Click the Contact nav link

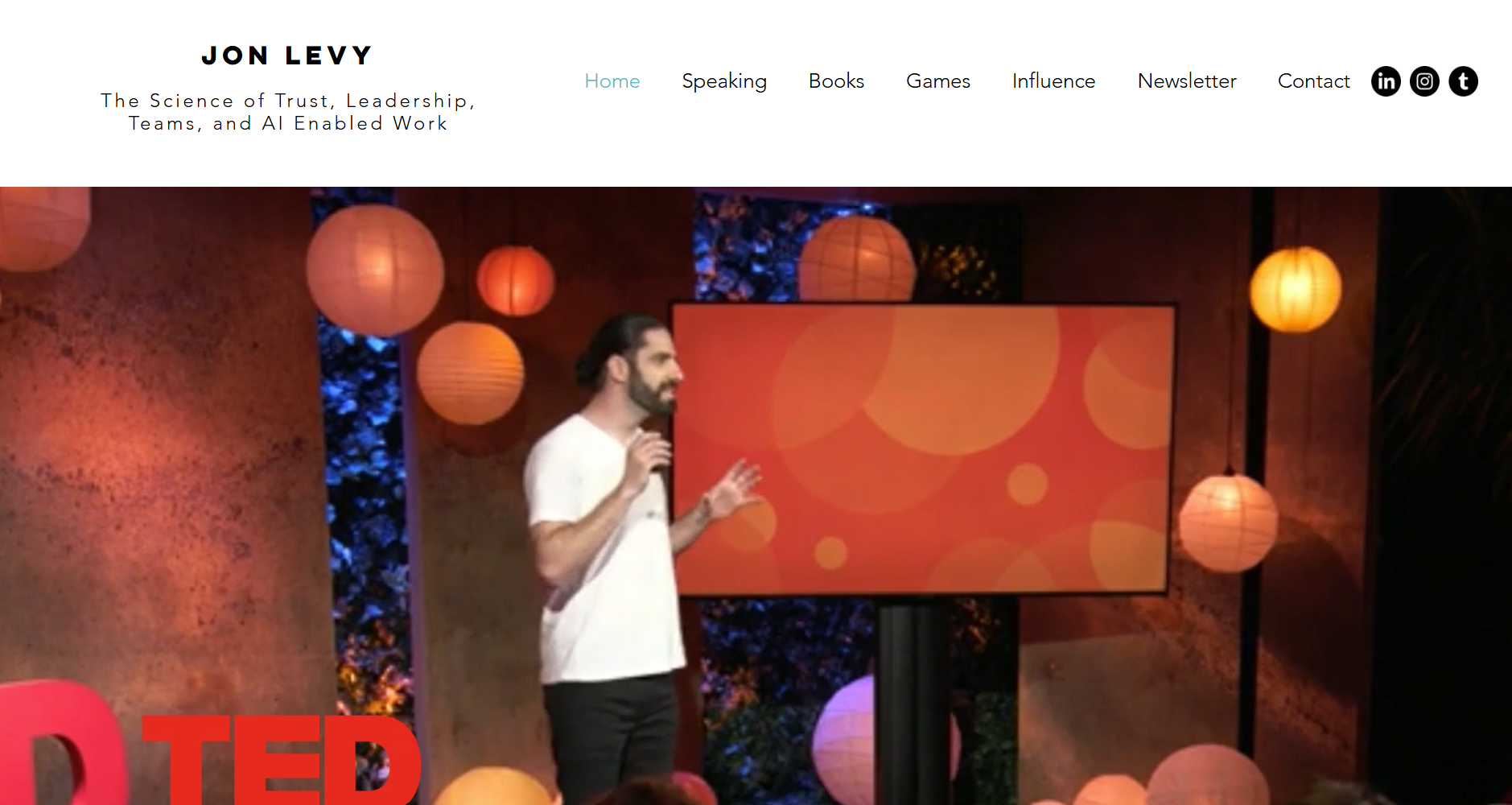[x=1313, y=81]
